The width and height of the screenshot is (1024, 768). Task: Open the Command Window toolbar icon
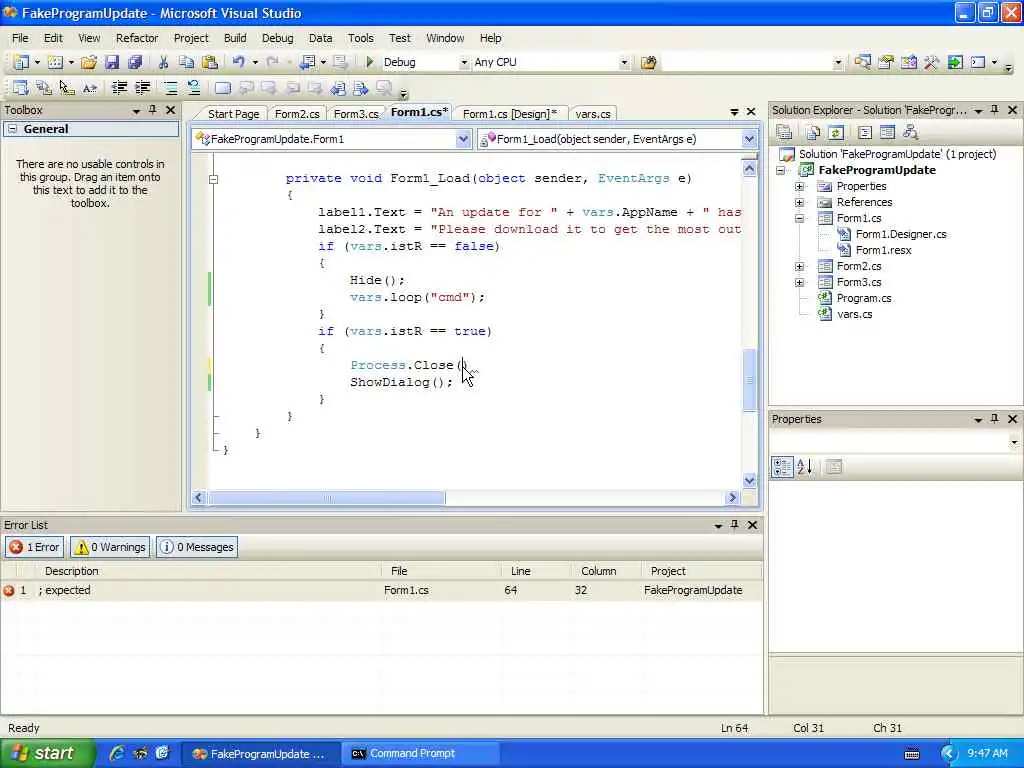click(x=978, y=62)
